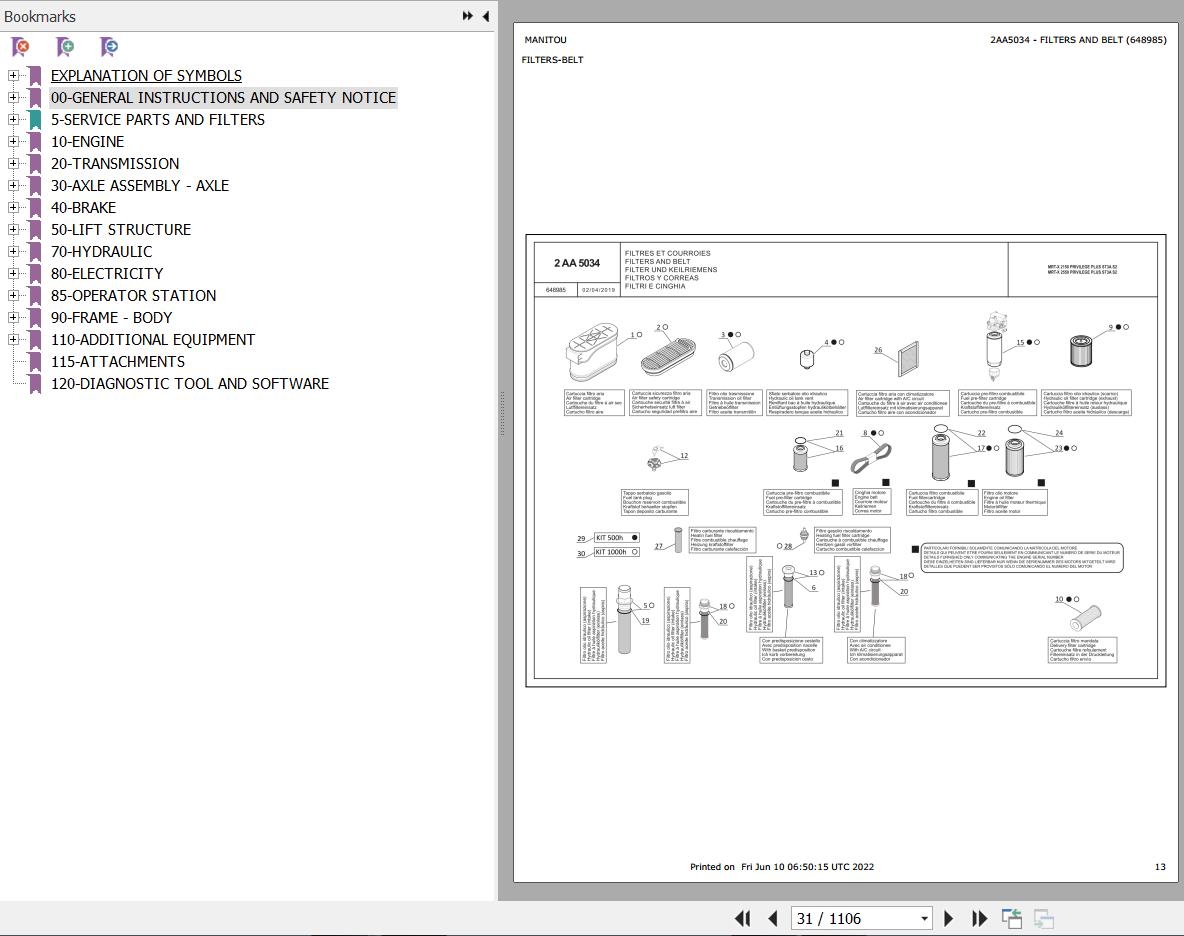Go to the previous page
The width and height of the screenshot is (1184, 936).
pos(773,918)
